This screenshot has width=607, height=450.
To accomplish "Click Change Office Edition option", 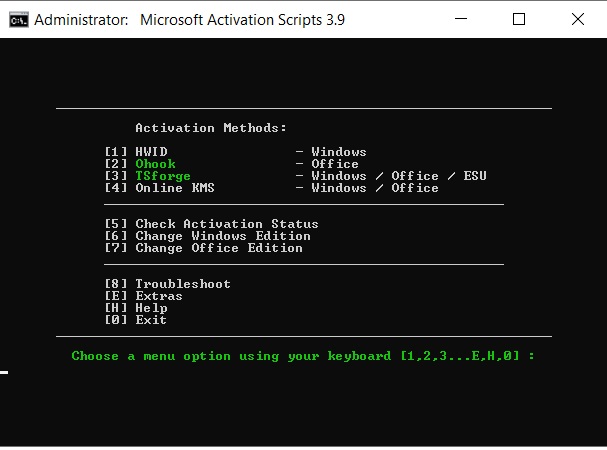I will [218, 248].
